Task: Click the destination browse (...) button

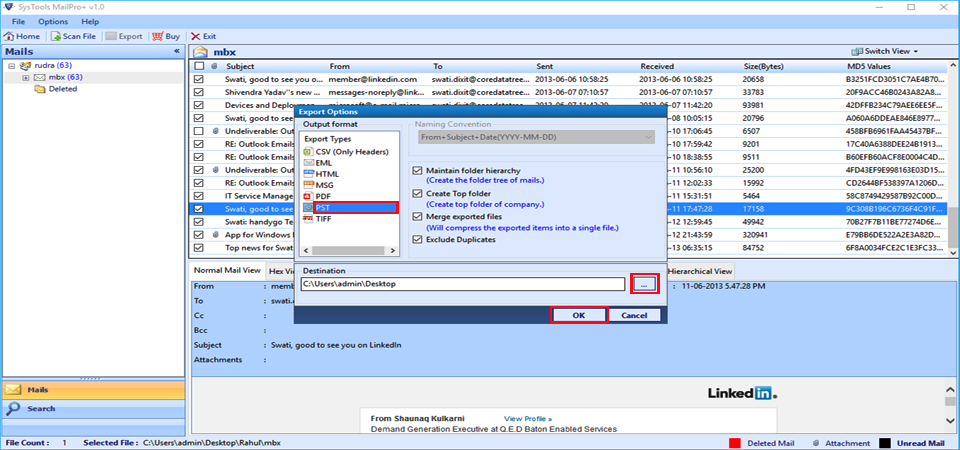Action: tap(645, 284)
